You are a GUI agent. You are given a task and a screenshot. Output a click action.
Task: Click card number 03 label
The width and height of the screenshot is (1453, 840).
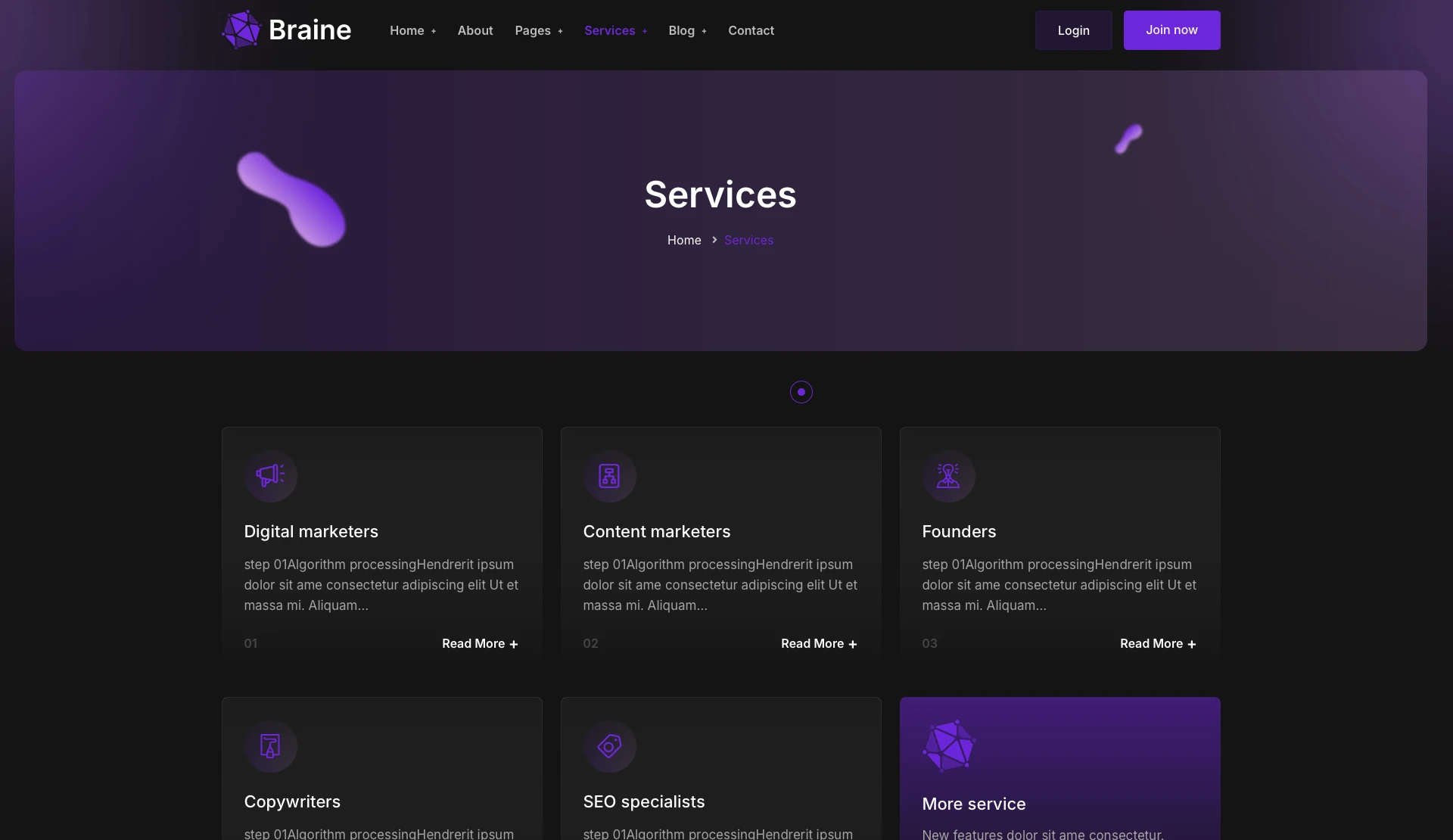pos(929,643)
